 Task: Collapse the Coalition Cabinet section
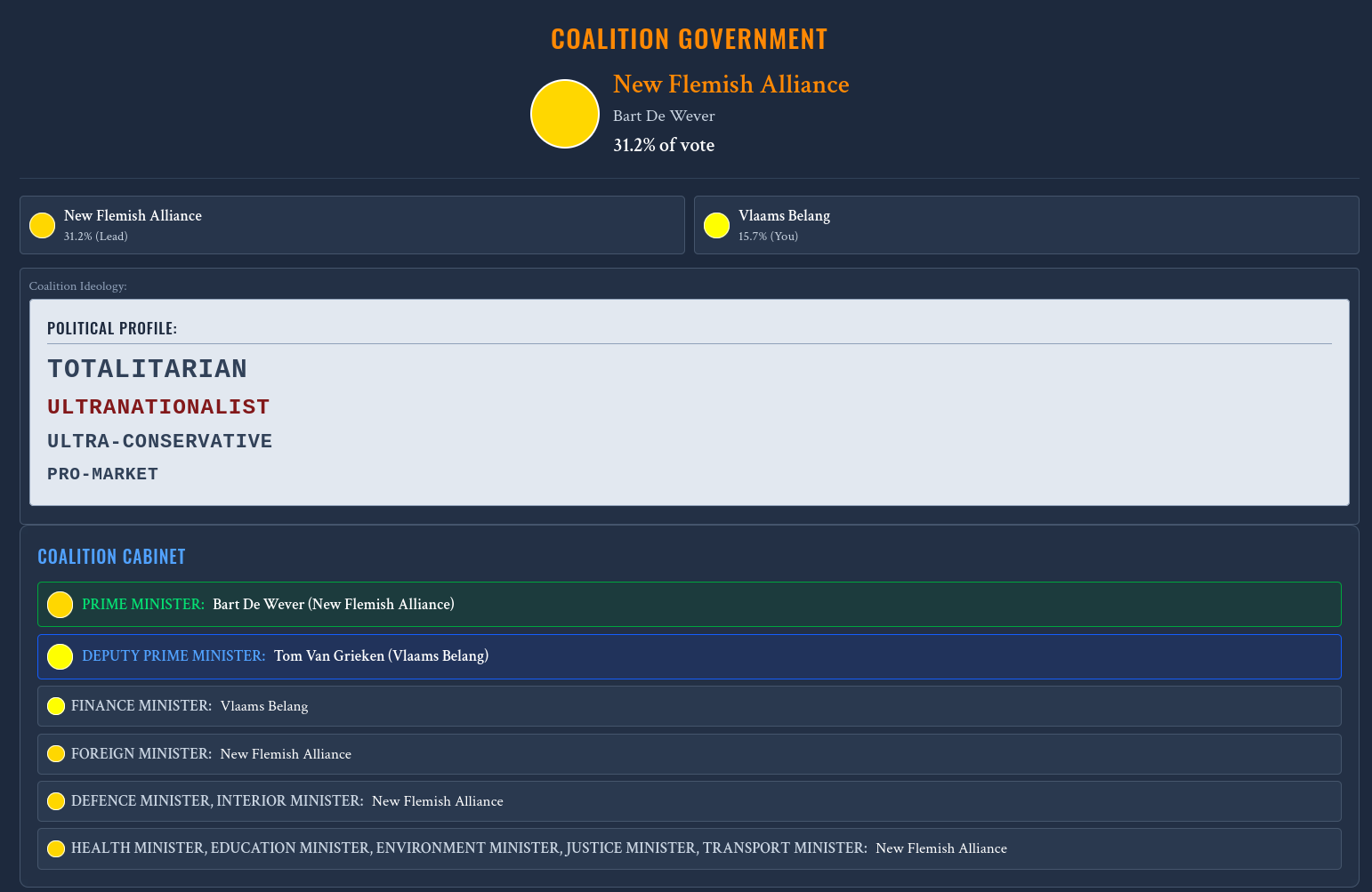pos(111,556)
